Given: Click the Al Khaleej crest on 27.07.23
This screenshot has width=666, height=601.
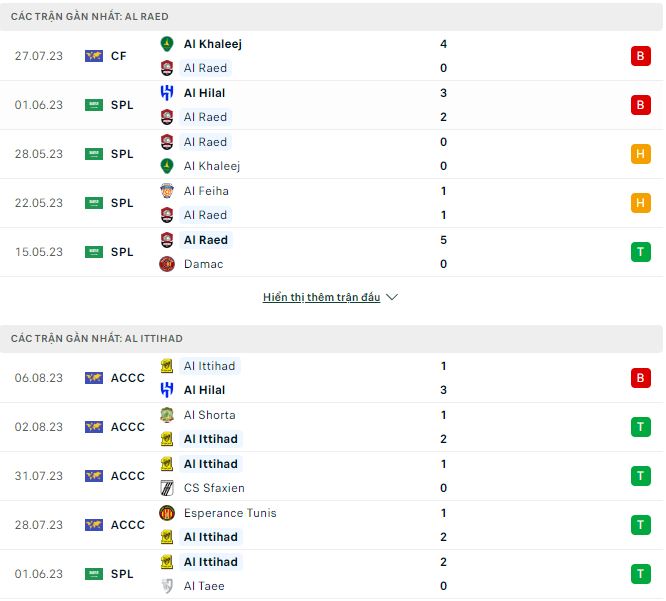Looking at the screenshot, I should (167, 44).
